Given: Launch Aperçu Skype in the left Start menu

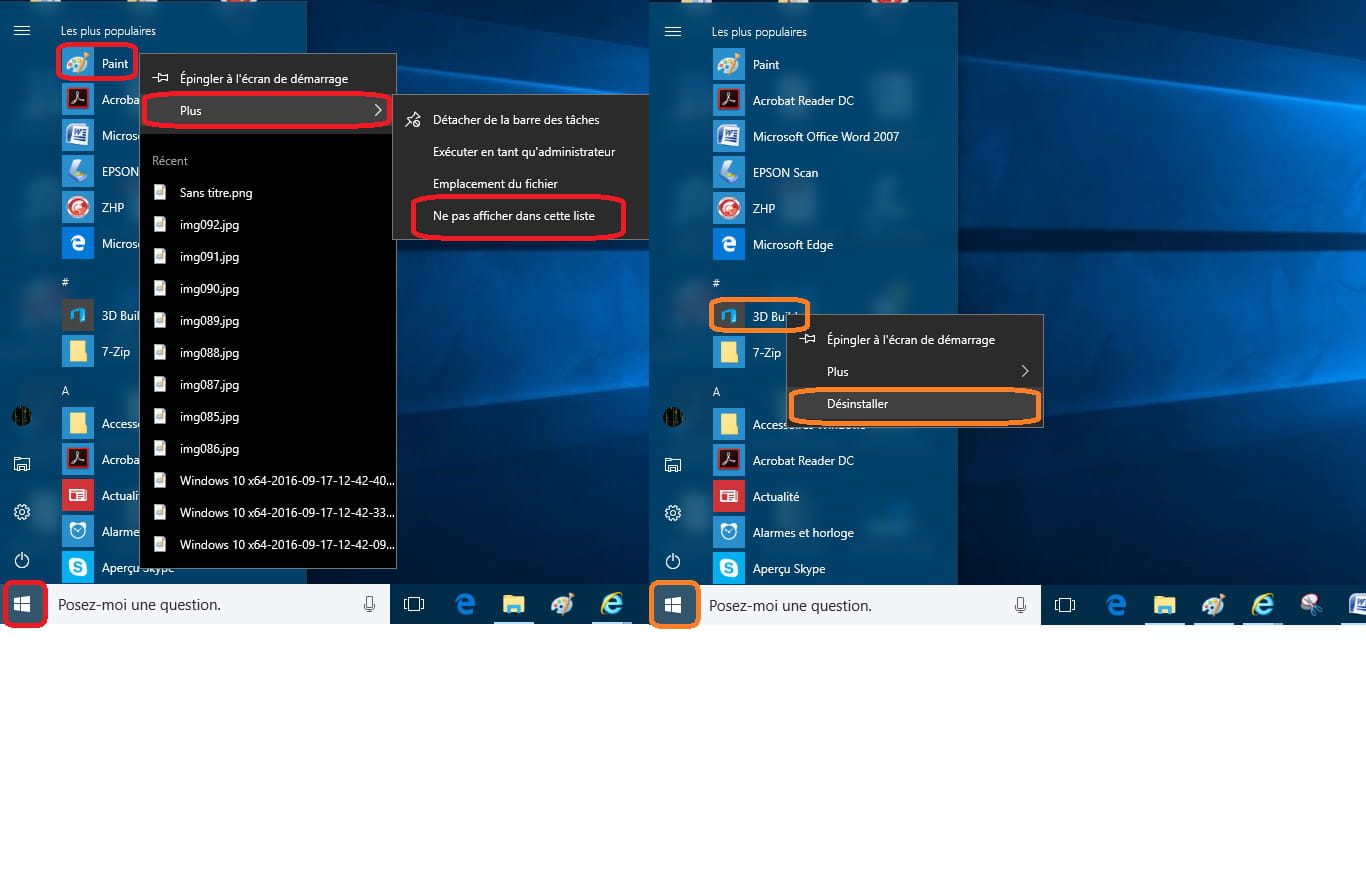Looking at the screenshot, I should pyautogui.click(x=118, y=567).
